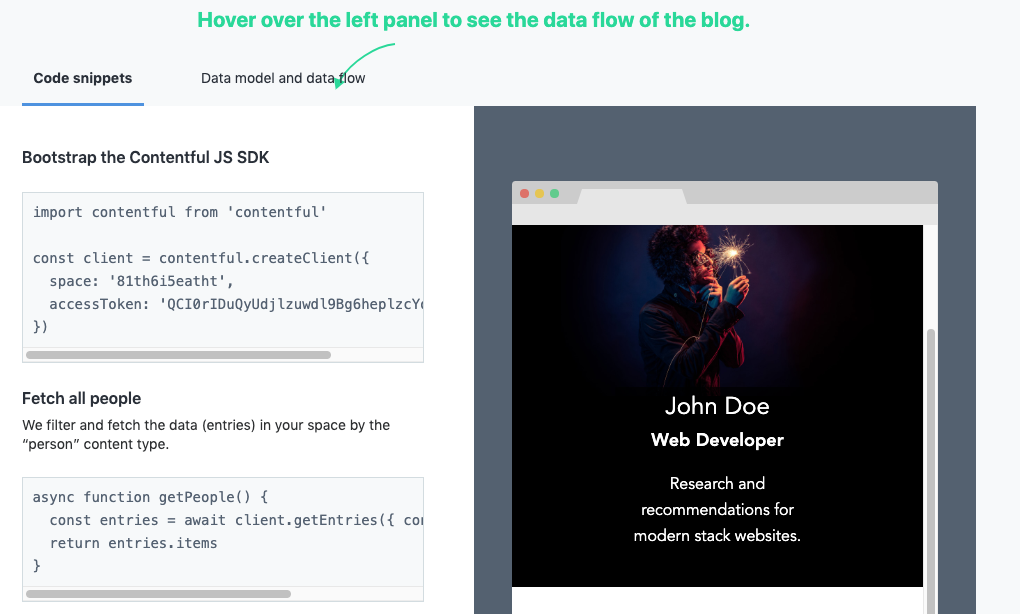Click the red close dot in the browser mockup
The image size is (1020, 614).
tap(525, 193)
